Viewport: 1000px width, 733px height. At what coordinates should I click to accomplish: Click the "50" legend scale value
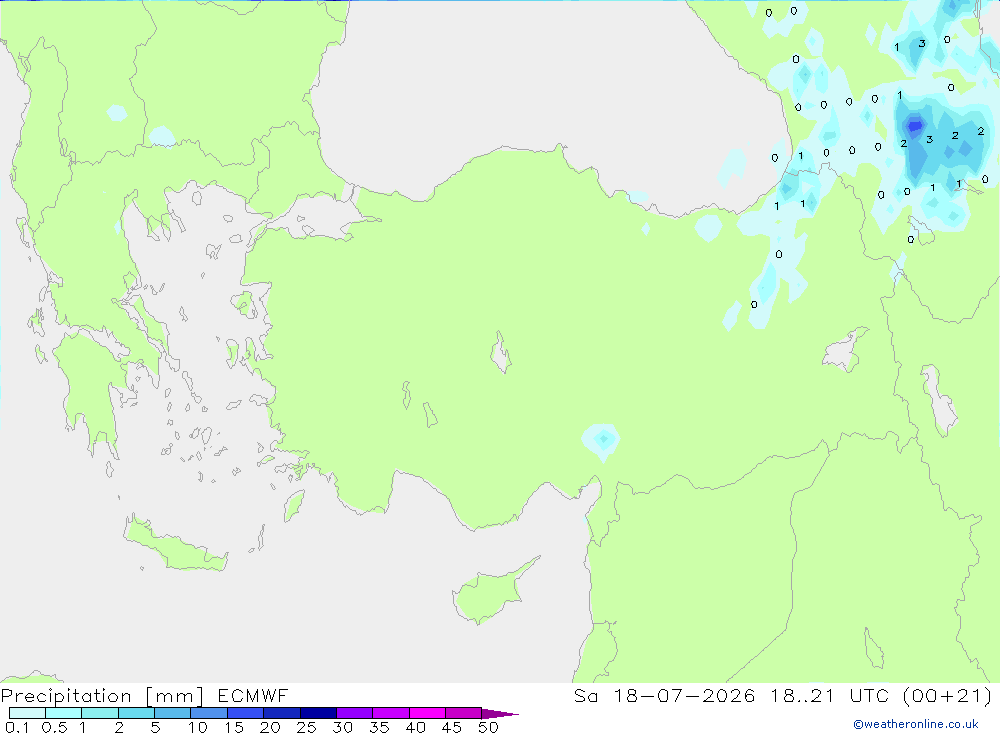coord(488,727)
